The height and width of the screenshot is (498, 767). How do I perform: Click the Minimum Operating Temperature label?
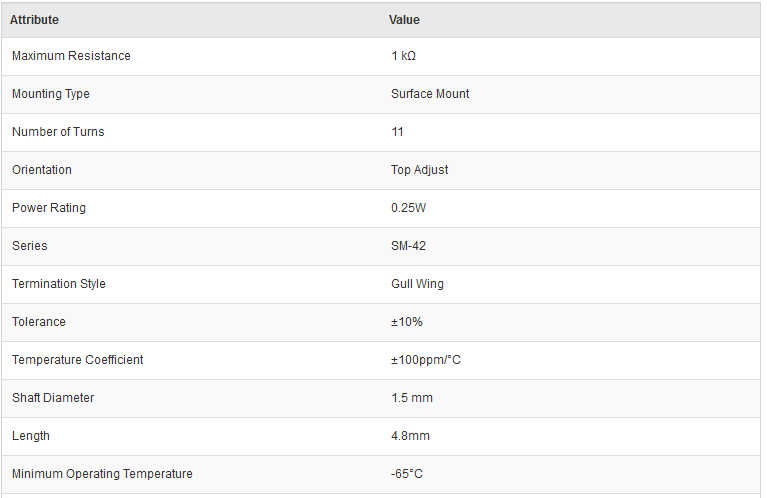102,474
